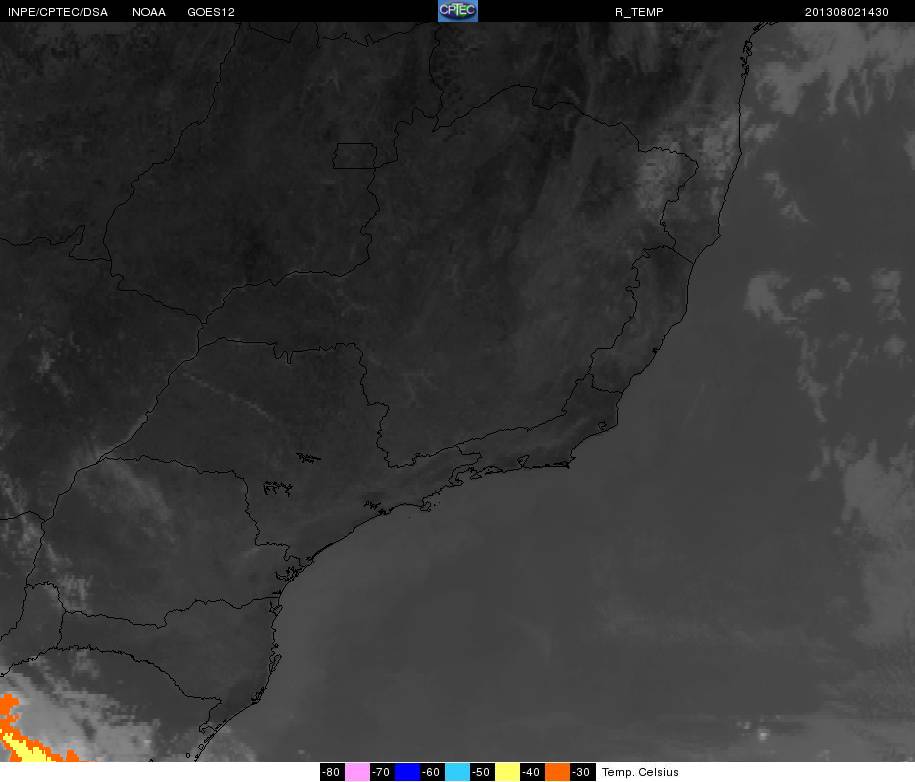Screen dimensions: 915x782
Task: Click the -60 legend value
Action: (x=432, y=771)
